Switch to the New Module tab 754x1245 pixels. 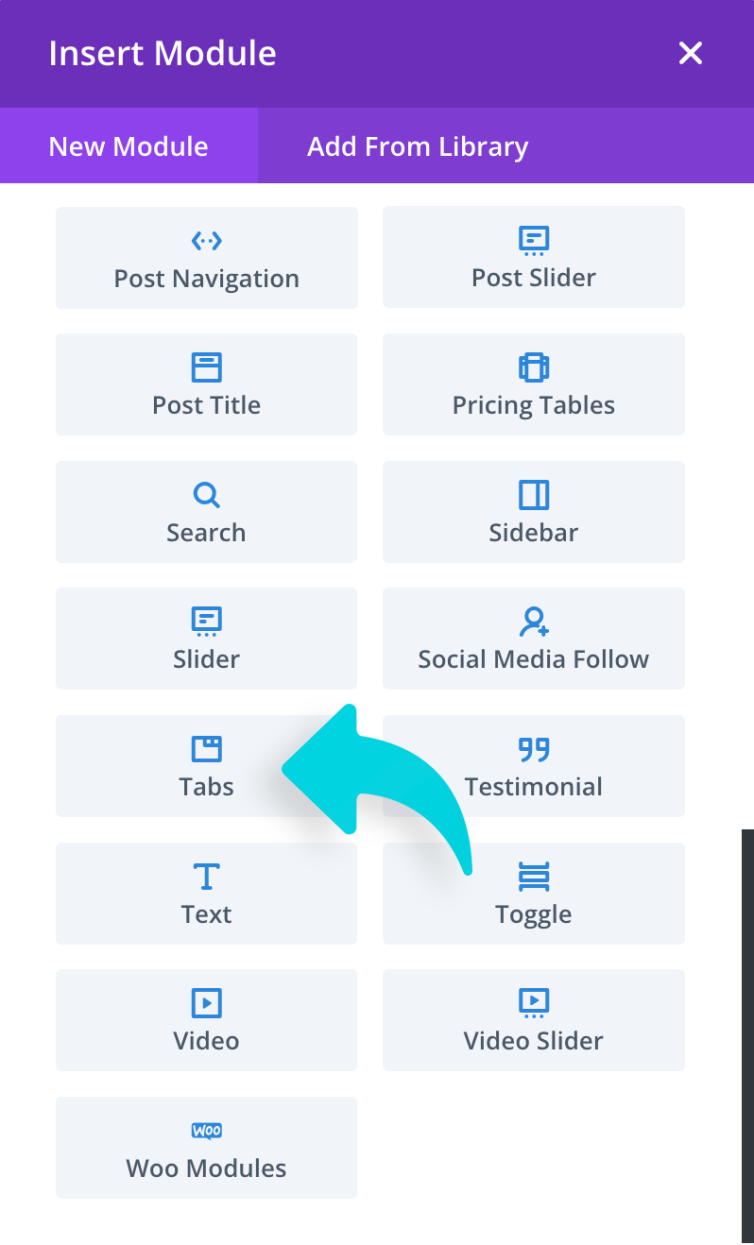pyautogui.click(x=129, y=146)
